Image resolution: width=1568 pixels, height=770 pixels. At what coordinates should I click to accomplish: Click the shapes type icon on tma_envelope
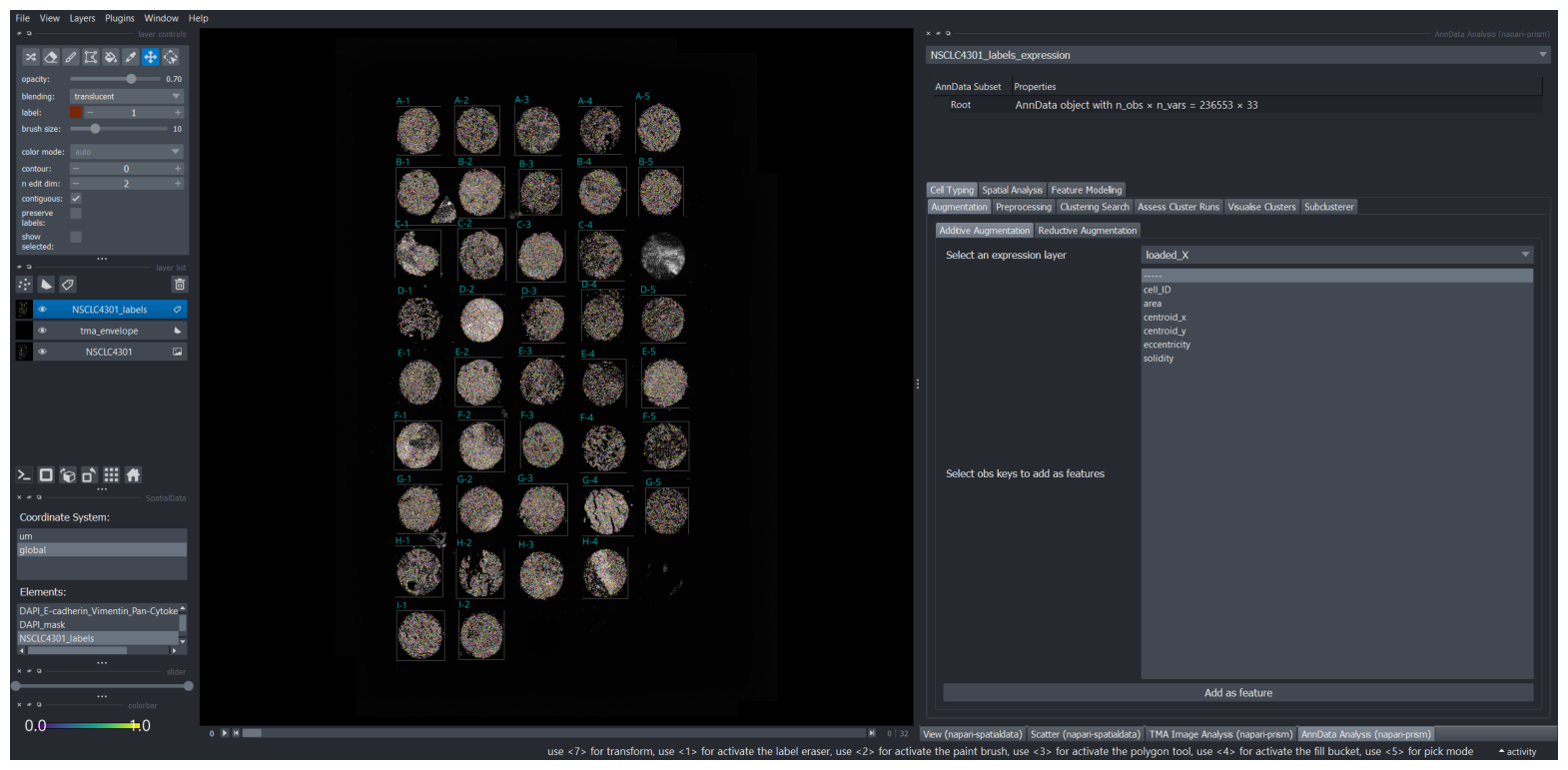pyautogui.click(x=177, y=331)
